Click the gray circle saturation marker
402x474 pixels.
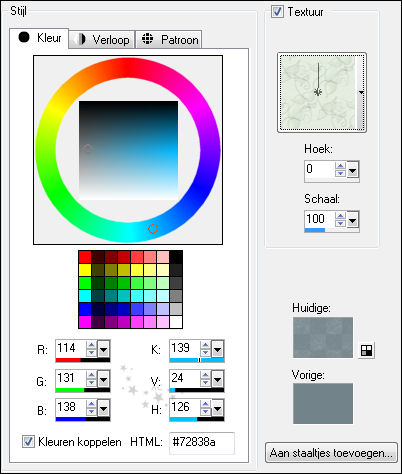point(87,149)
